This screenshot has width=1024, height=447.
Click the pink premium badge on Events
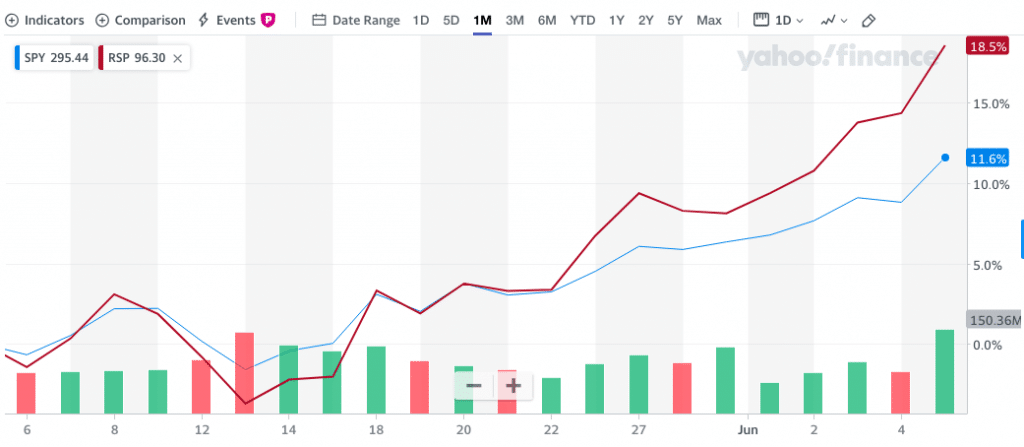(x=267, y=20)
